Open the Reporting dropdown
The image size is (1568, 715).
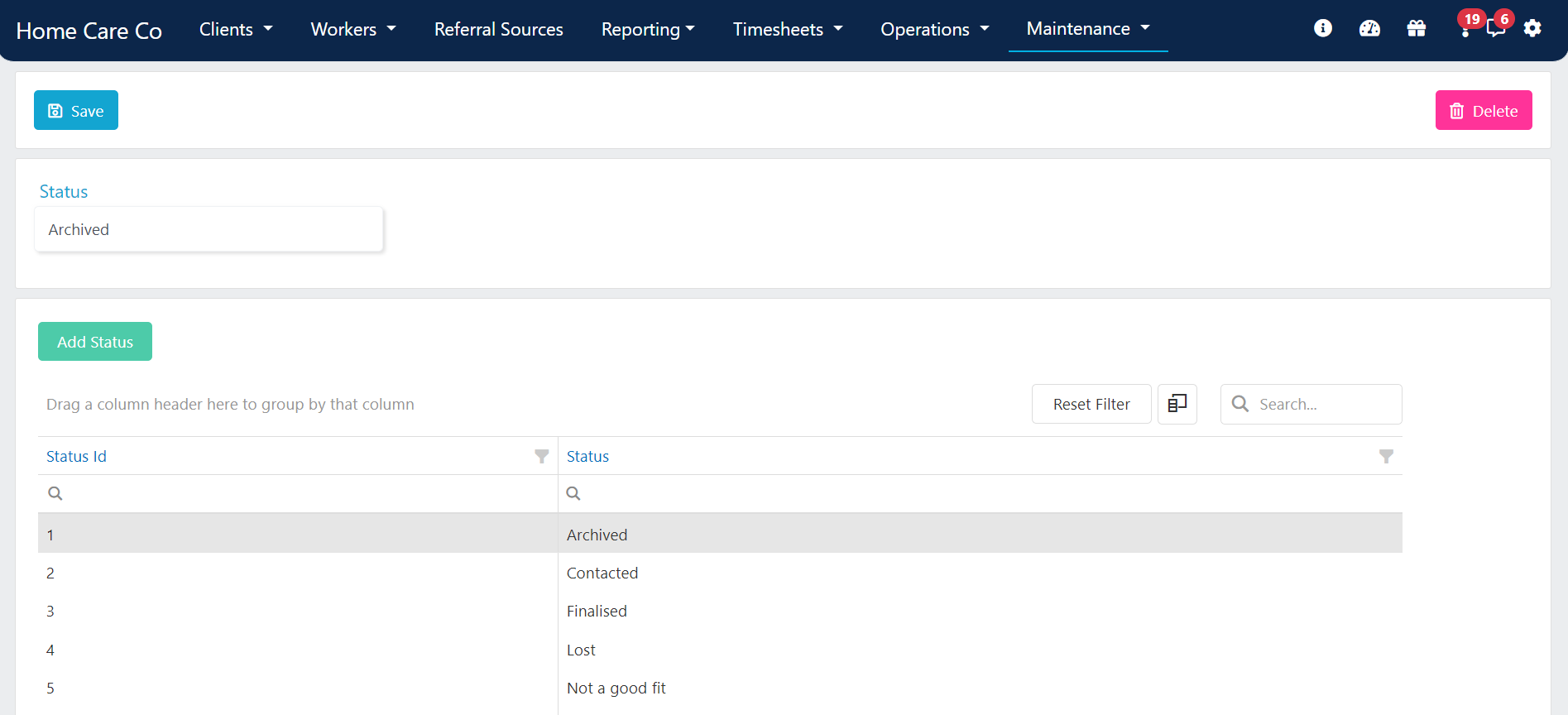tap(648, 29)
